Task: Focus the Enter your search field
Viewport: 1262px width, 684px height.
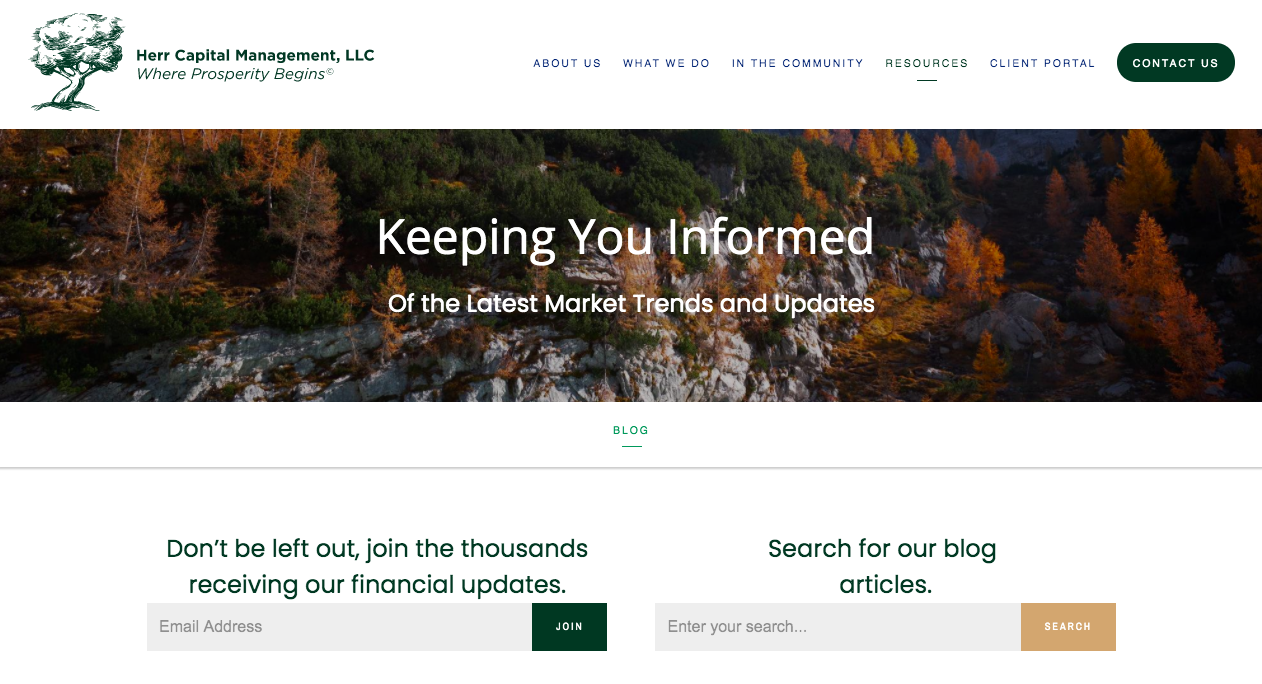Action: (838, 627)
